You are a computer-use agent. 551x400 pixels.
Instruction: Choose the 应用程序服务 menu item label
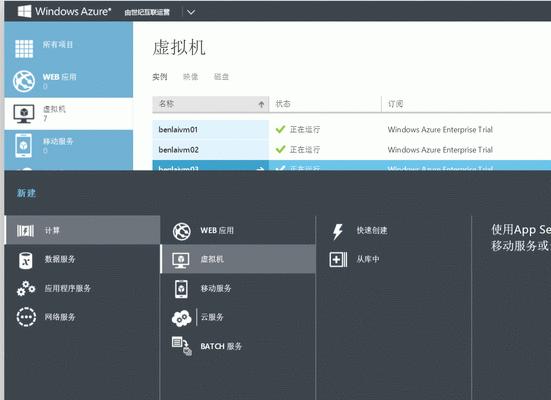68,289
